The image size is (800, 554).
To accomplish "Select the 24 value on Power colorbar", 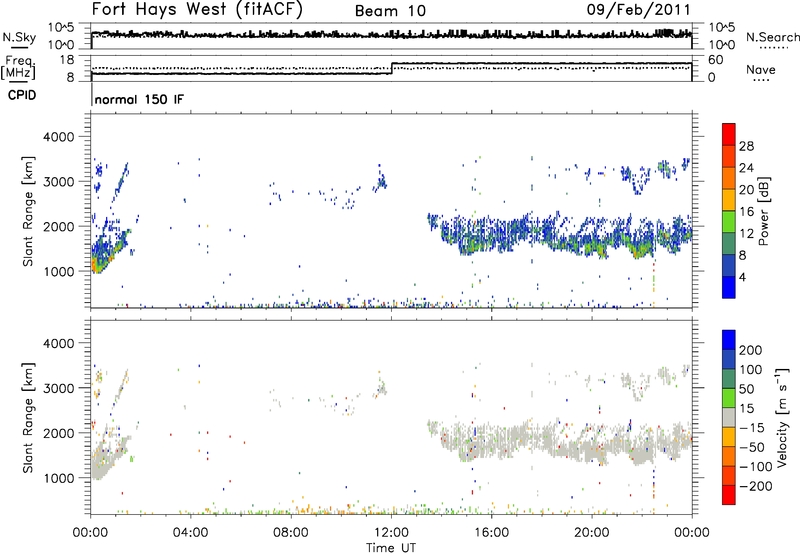I will (746, 168).
